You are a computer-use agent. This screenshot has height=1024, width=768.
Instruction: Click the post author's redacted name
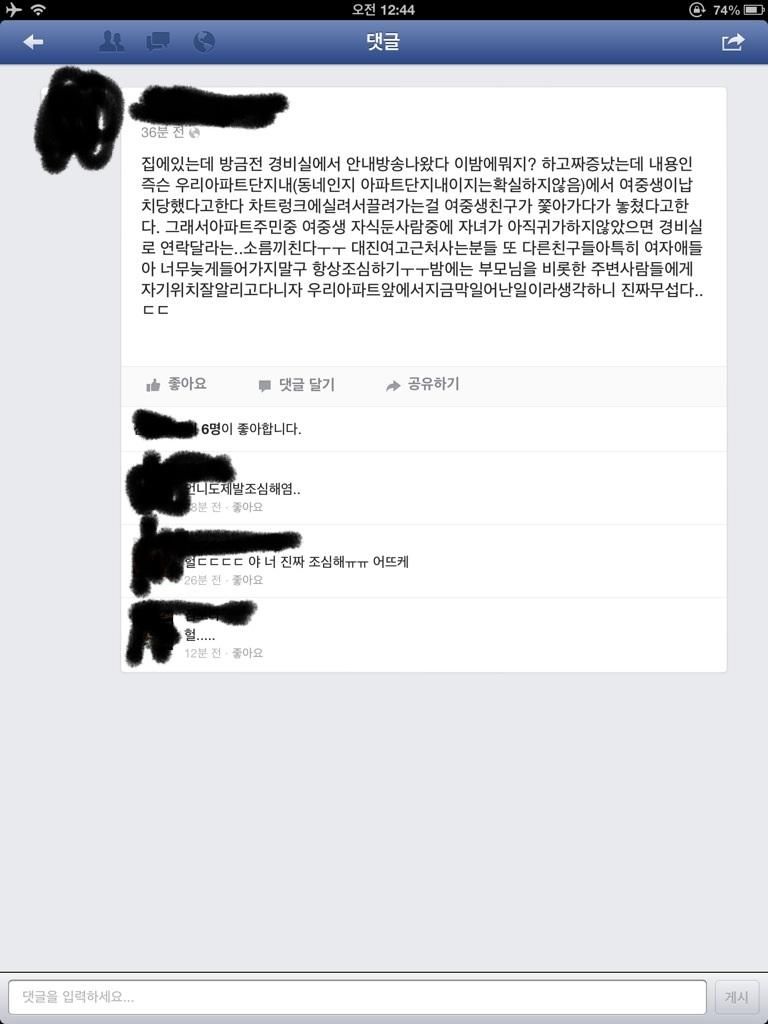coord(209,108)
